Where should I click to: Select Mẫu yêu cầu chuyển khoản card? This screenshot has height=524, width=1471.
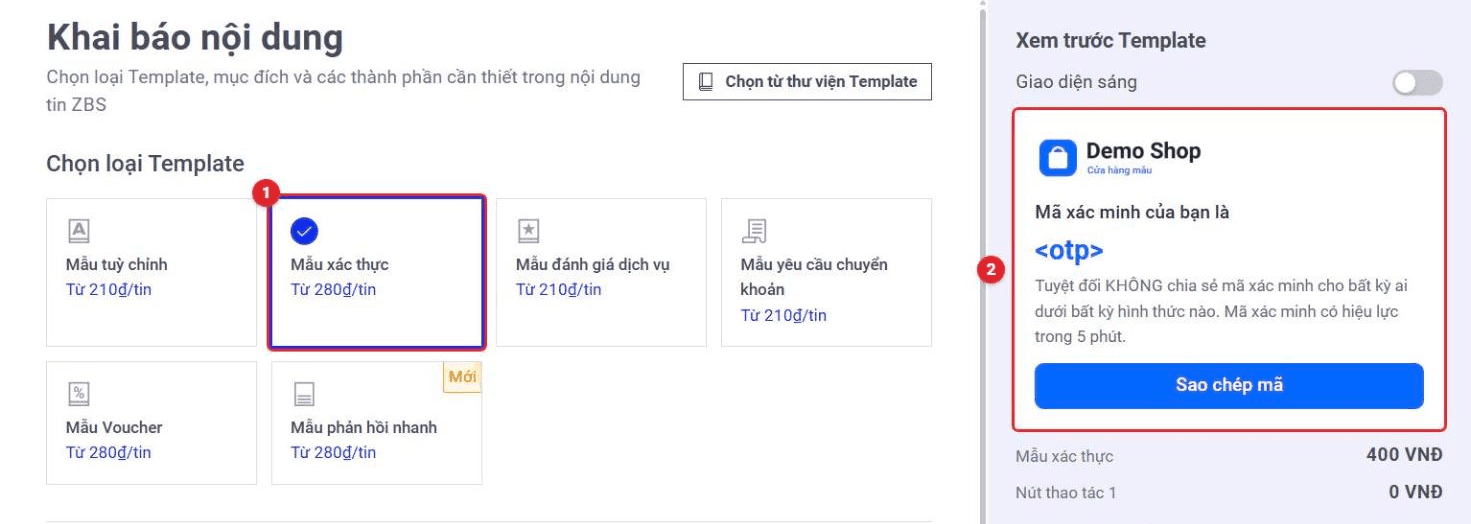coord(826,272)
